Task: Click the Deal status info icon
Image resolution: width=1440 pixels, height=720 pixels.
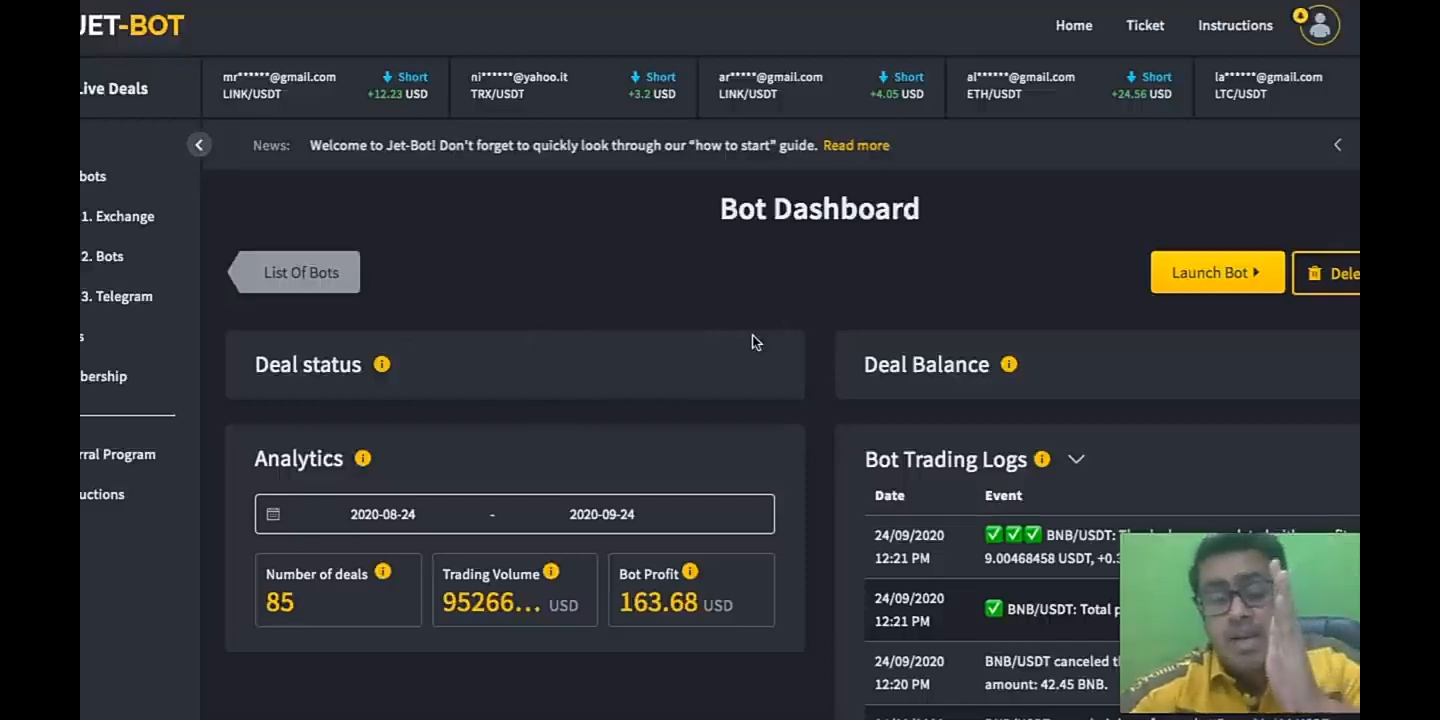Action: [382, 364]
